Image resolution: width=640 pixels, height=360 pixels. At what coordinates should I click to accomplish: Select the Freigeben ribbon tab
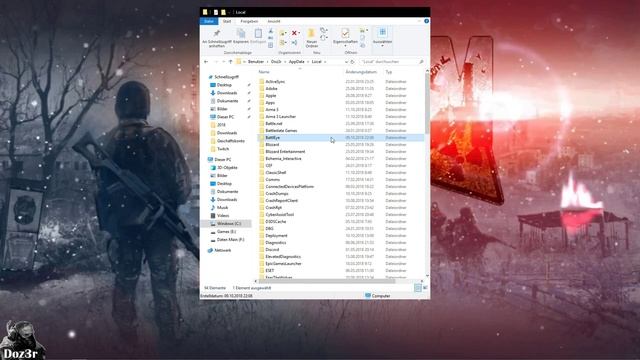tap(249, 21)
